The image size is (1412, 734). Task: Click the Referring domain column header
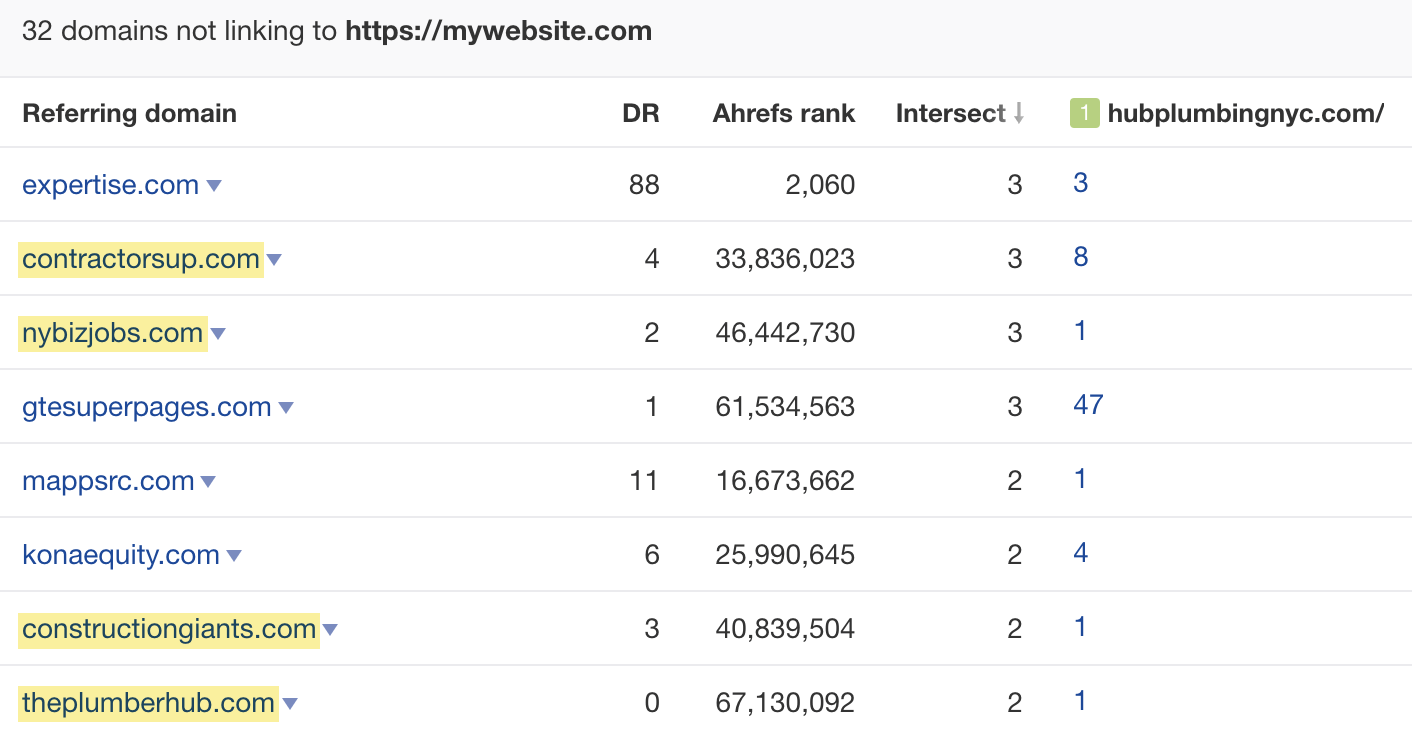(x=128, y=113)
